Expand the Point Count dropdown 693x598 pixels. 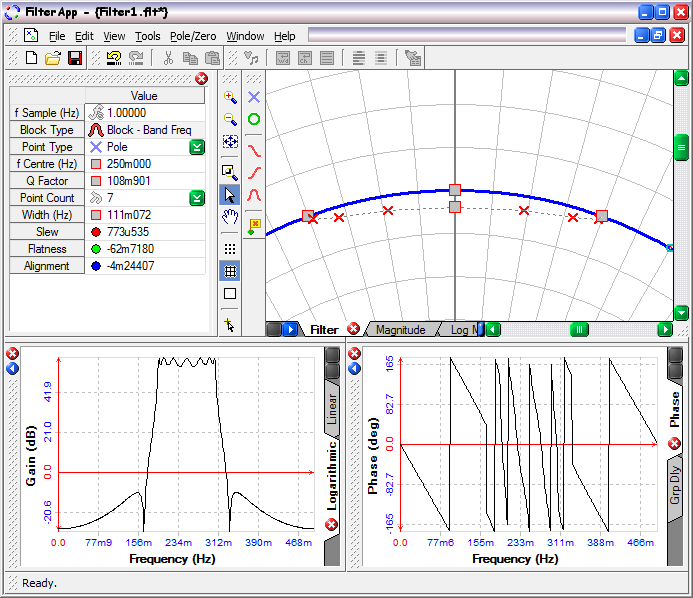[x=197, y=198]
